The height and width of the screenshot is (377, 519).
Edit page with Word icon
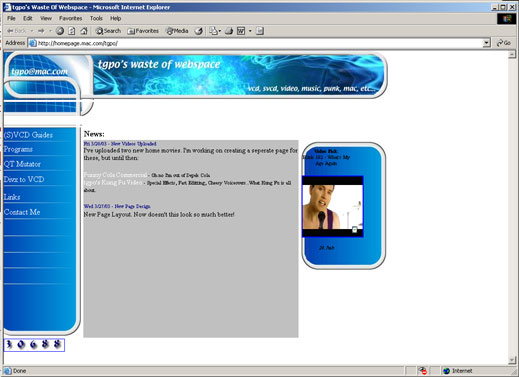point(241,31)
